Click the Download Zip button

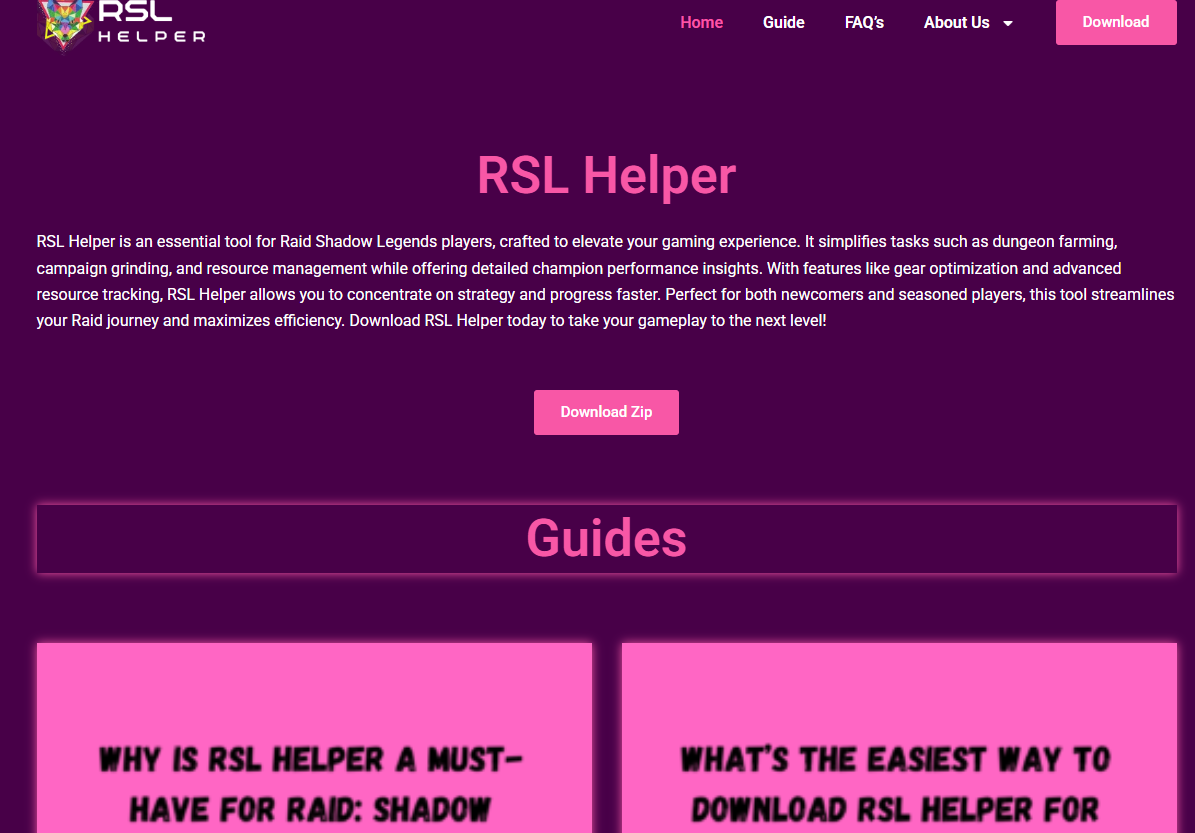606,412
